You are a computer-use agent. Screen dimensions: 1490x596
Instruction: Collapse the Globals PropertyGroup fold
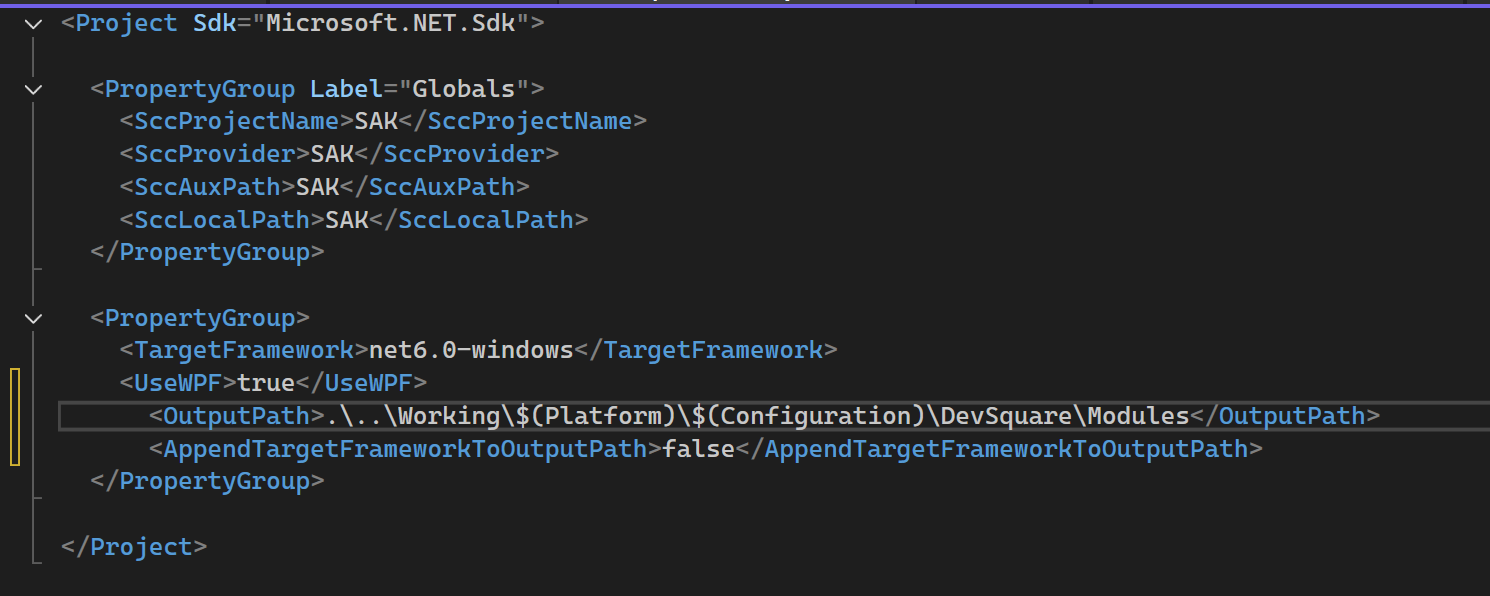coord(34,89)
